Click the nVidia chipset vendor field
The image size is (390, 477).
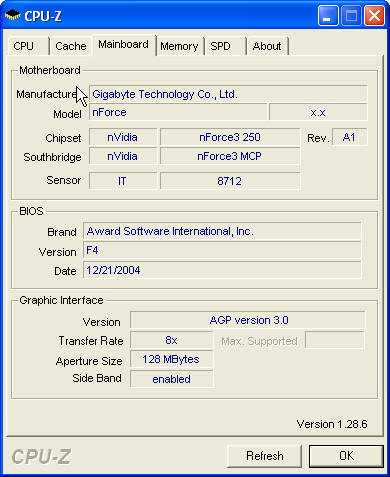click(x=123, y=137)
